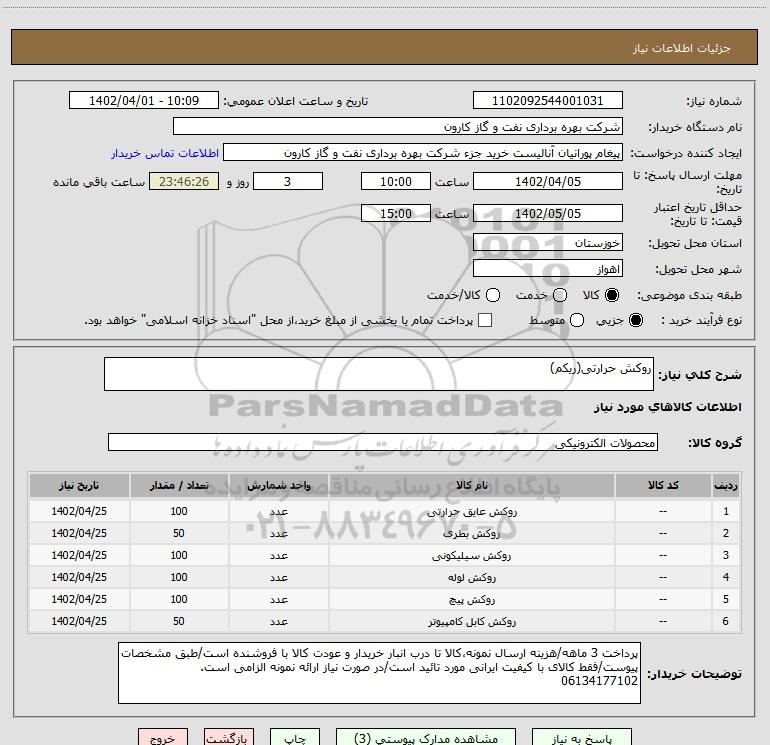The height and width of the screenshot is (745, 770).
Task: Toggle the اسناد خزانه اسلامی payment checkbox
Action: (485, 320)
